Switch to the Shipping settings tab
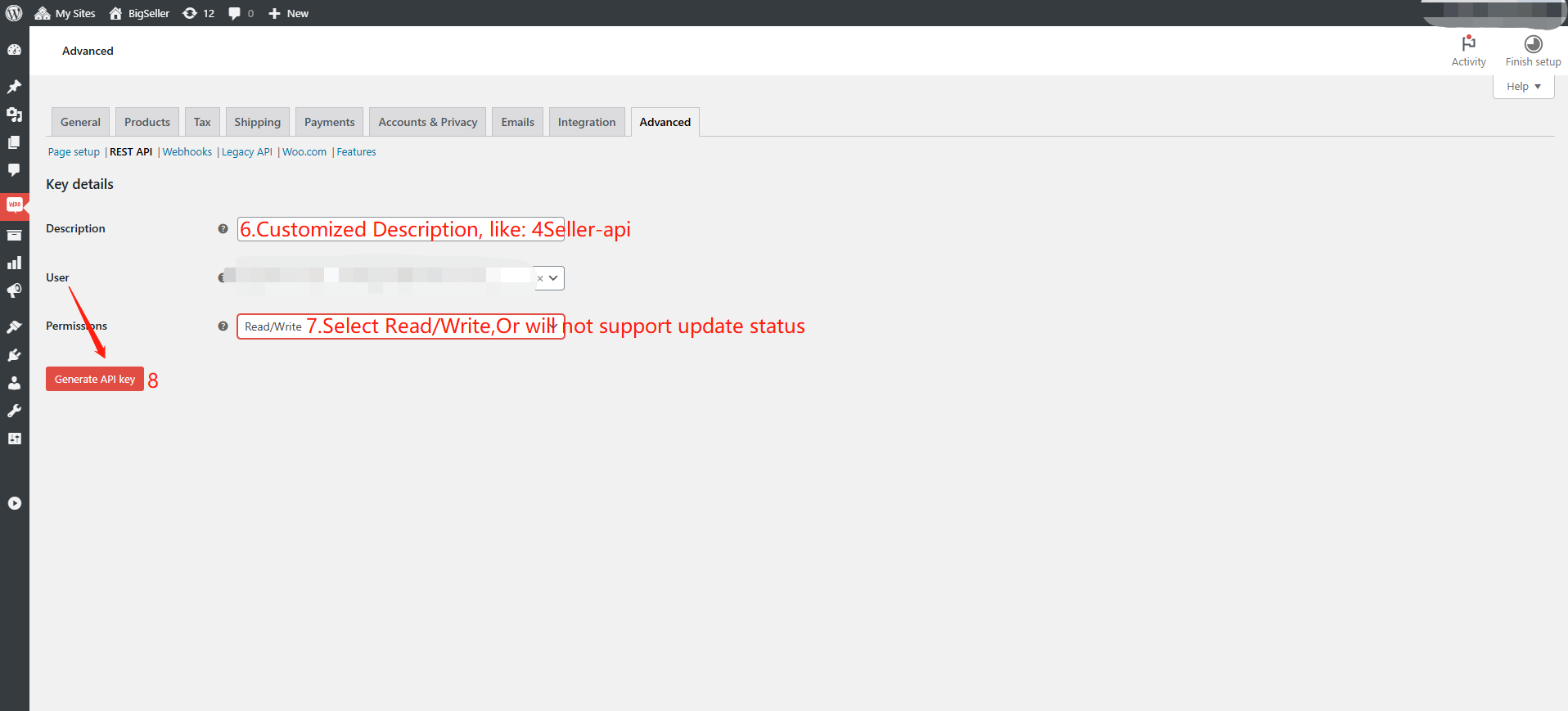Viewport: 1568px width, 711px height. [x=257, y=122]
